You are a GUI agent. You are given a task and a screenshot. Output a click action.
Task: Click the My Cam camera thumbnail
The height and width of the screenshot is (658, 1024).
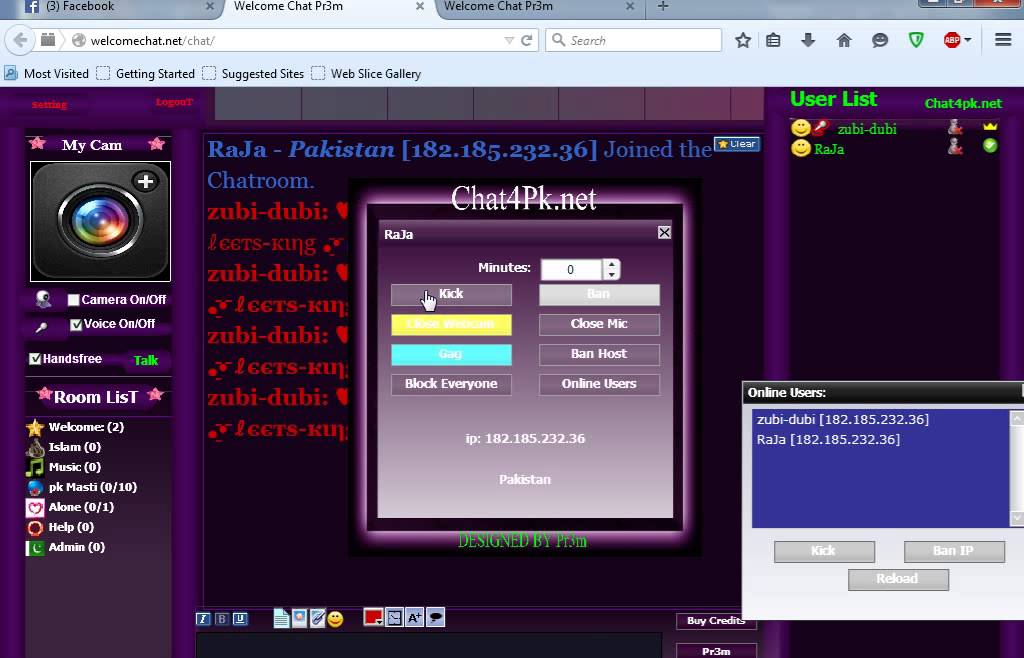pyautogui.click(x=101, y=221)
